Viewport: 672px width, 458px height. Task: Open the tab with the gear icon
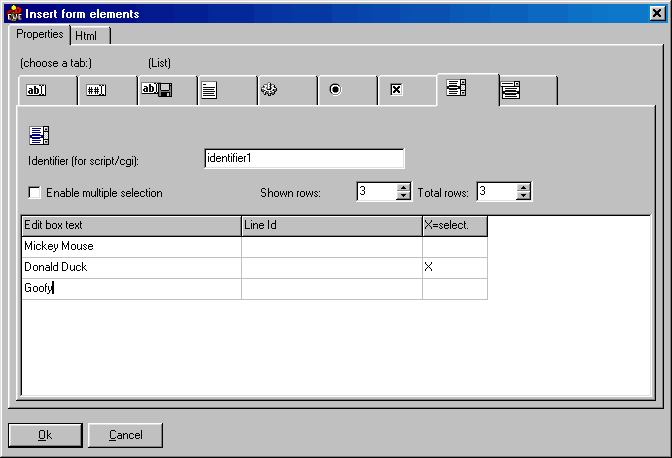[268, 90]
